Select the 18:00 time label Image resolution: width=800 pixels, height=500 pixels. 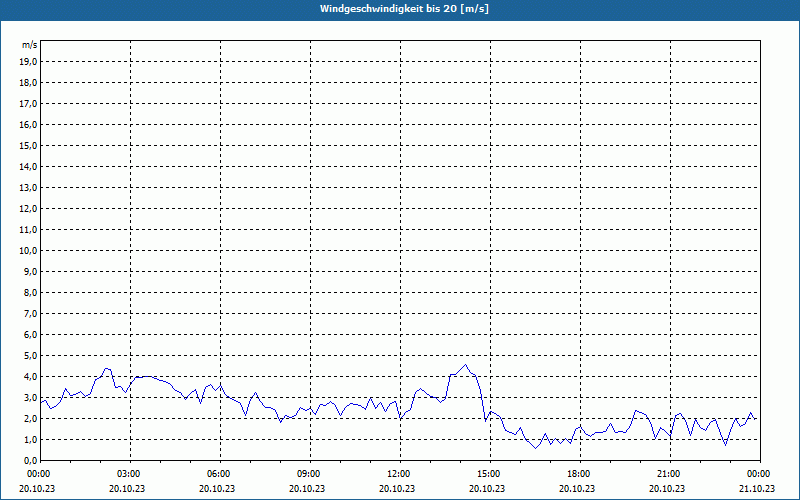[x=580, y=474]
